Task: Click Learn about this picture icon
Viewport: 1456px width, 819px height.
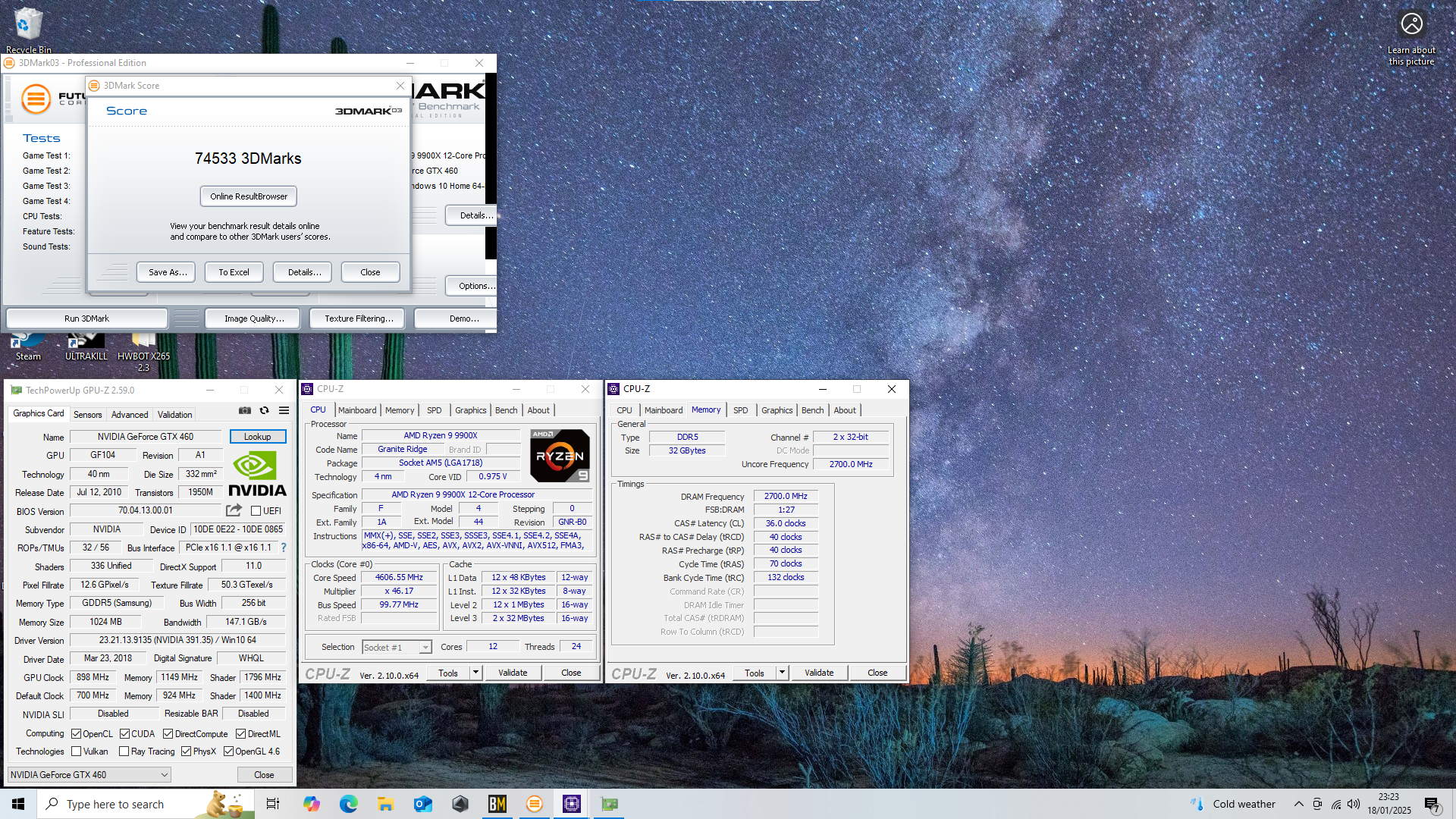Action: pyautogui.click(x=1411, y=38)
